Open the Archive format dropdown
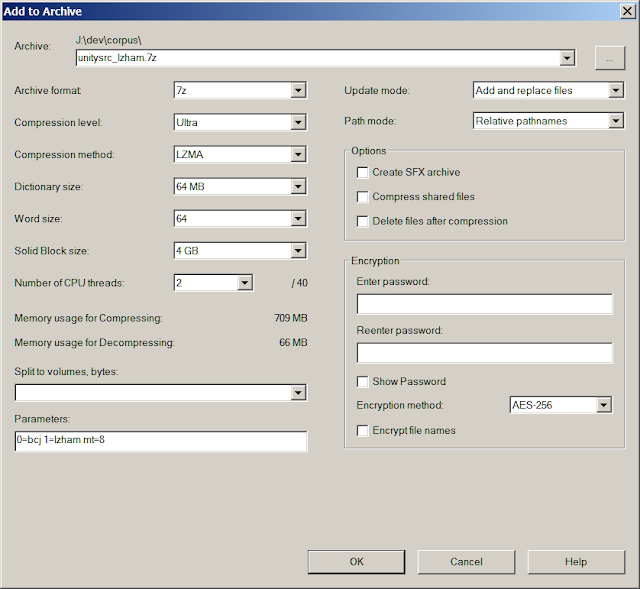Viewport: 640px width, 589px height. click(x=298, y=90)
